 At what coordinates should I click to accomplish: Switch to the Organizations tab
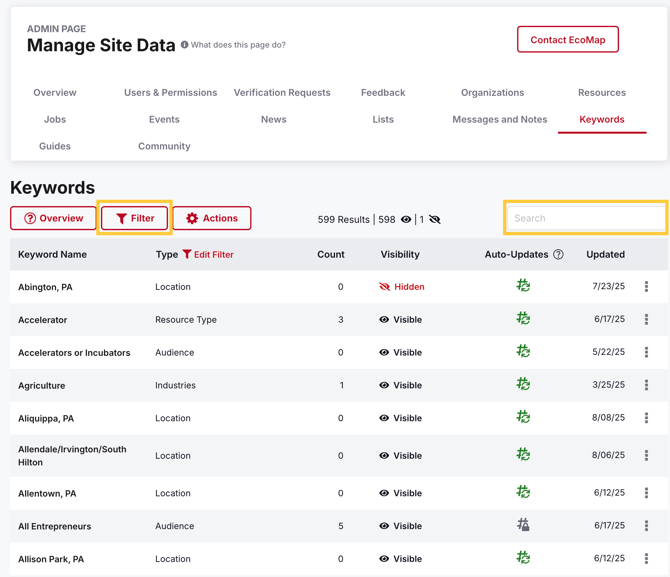(492, 93)
